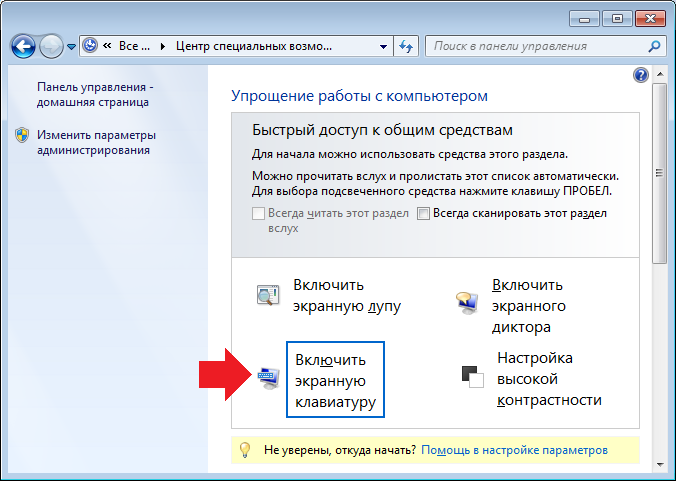Click the scrollbar up arrow
The height and width of the screenshot is (481, 676).
click(660, 74)
